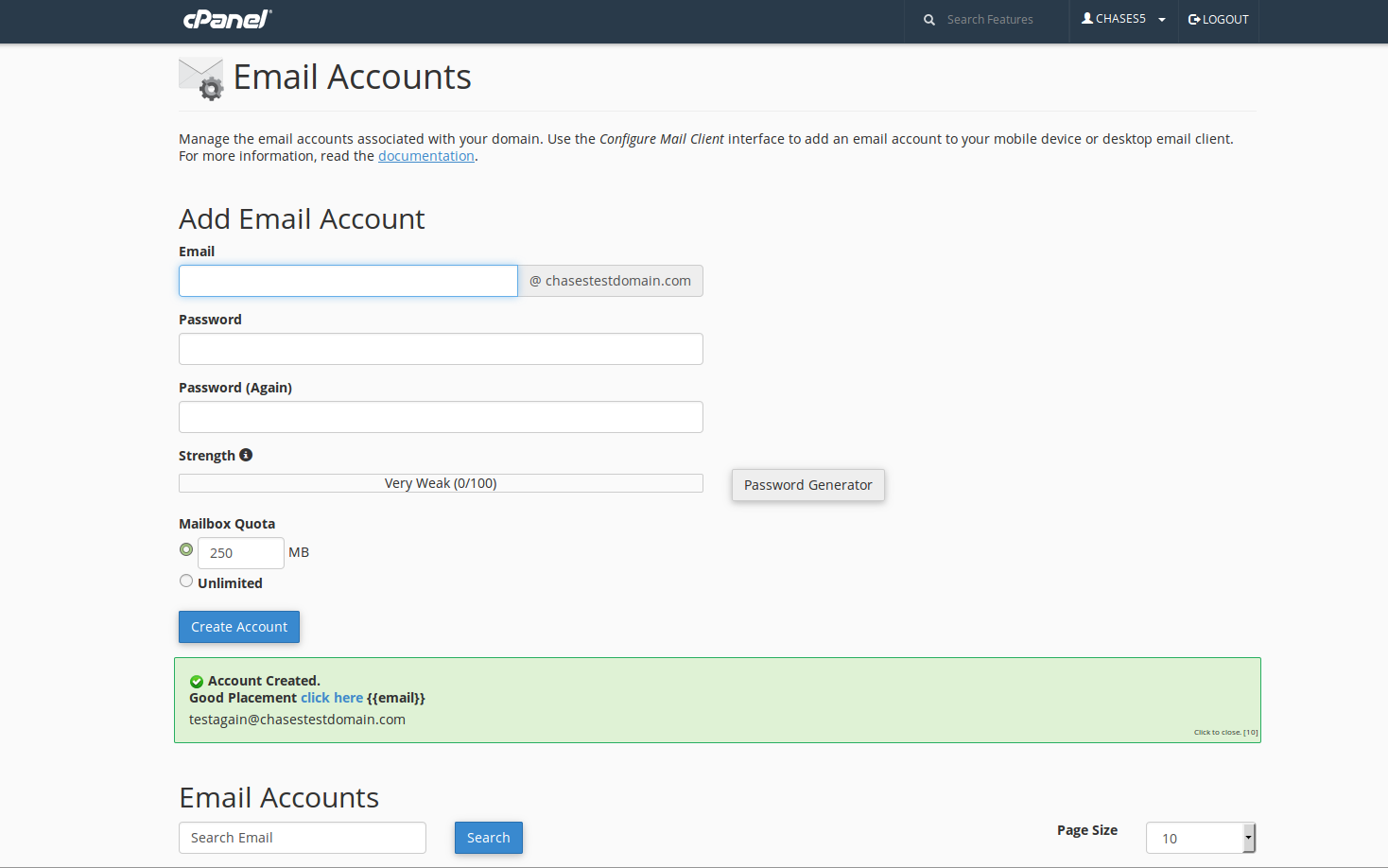Click the search magnifier icon in header
The height and width of the screenshot is (868, 1388).
(929, 20)
